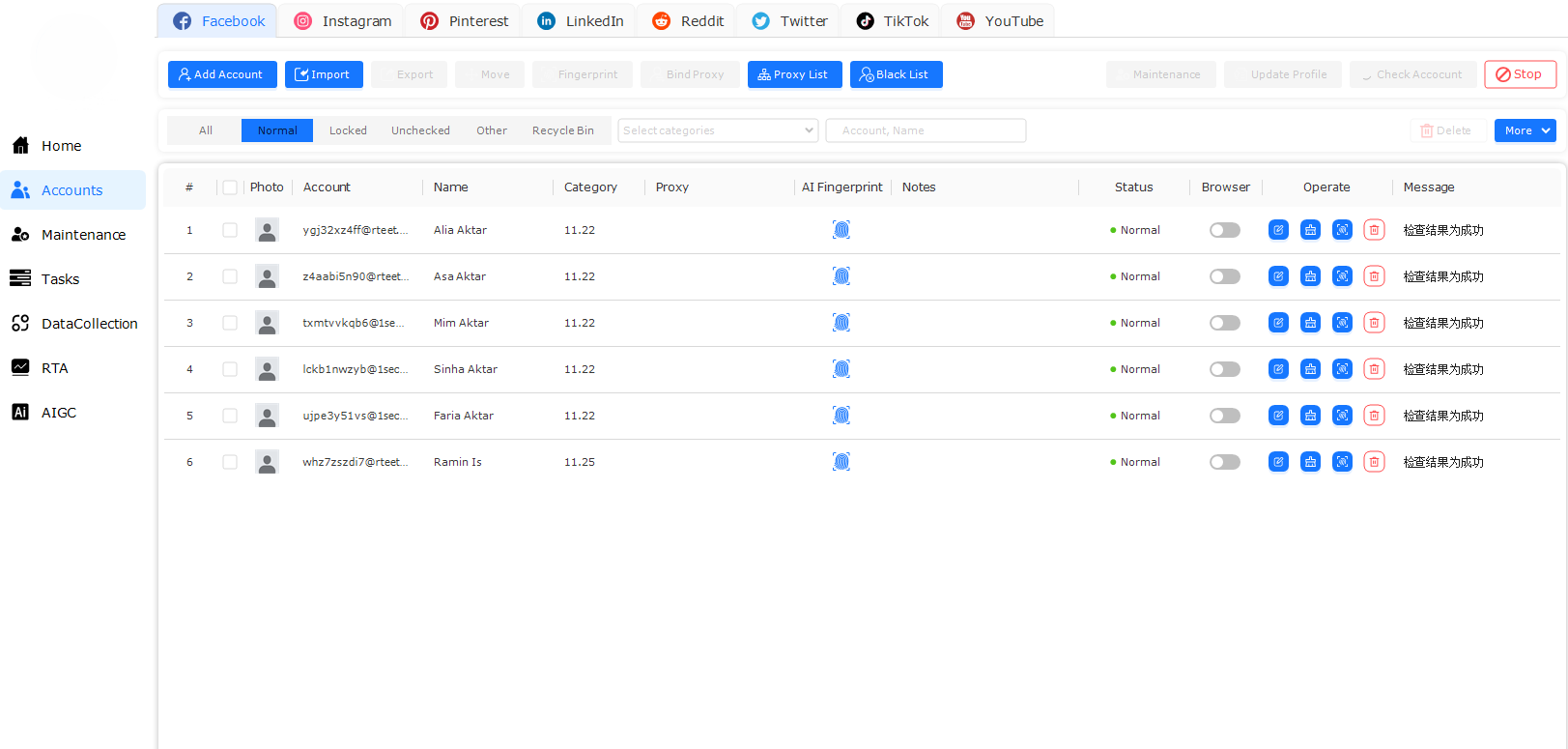Open Tasks in the sidebar
1568x749 pixels.
72,279
